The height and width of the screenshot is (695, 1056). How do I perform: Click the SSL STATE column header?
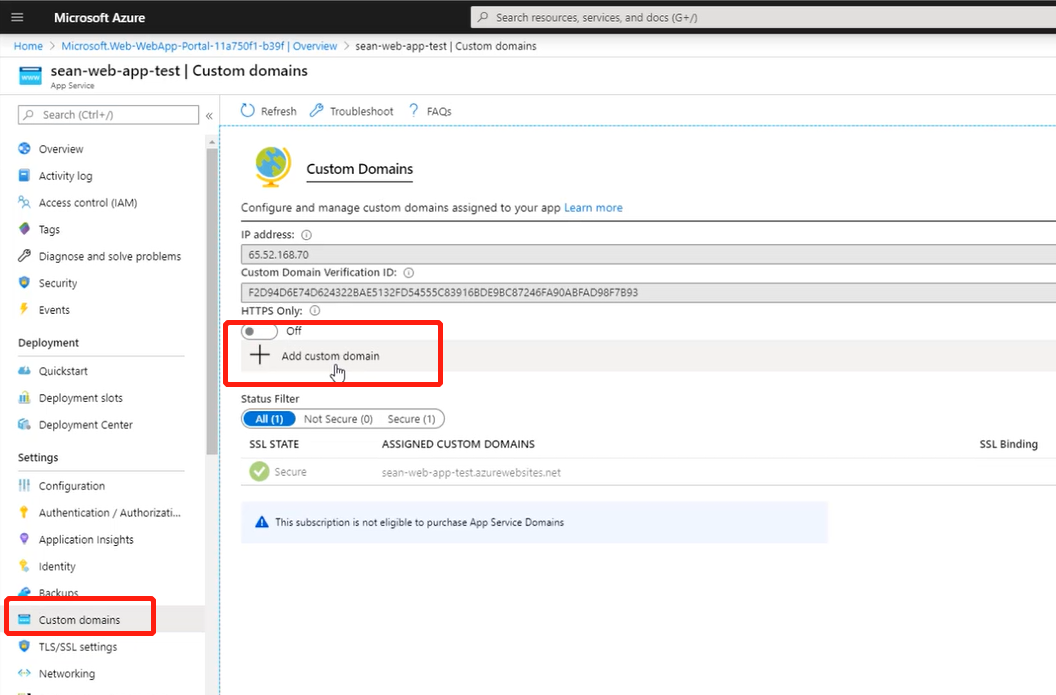pos(274,444)
